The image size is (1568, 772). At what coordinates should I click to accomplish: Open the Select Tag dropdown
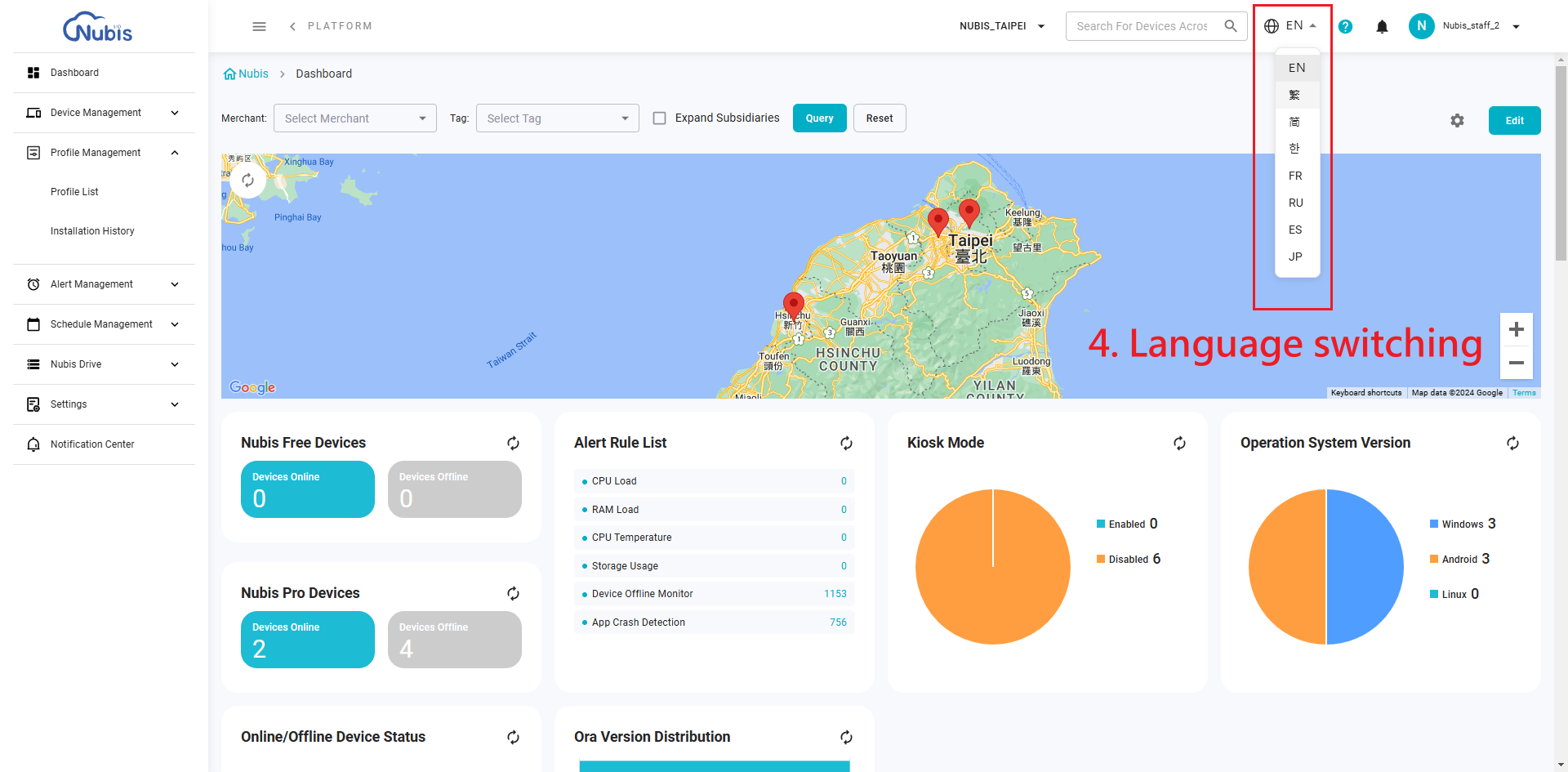pos(558,118)
